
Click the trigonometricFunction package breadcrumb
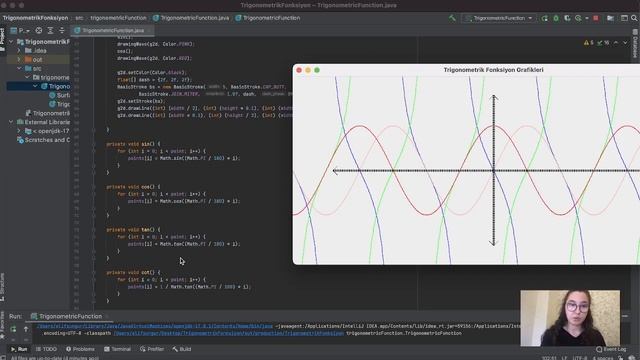pyautogui.click(x=118, y=18)
